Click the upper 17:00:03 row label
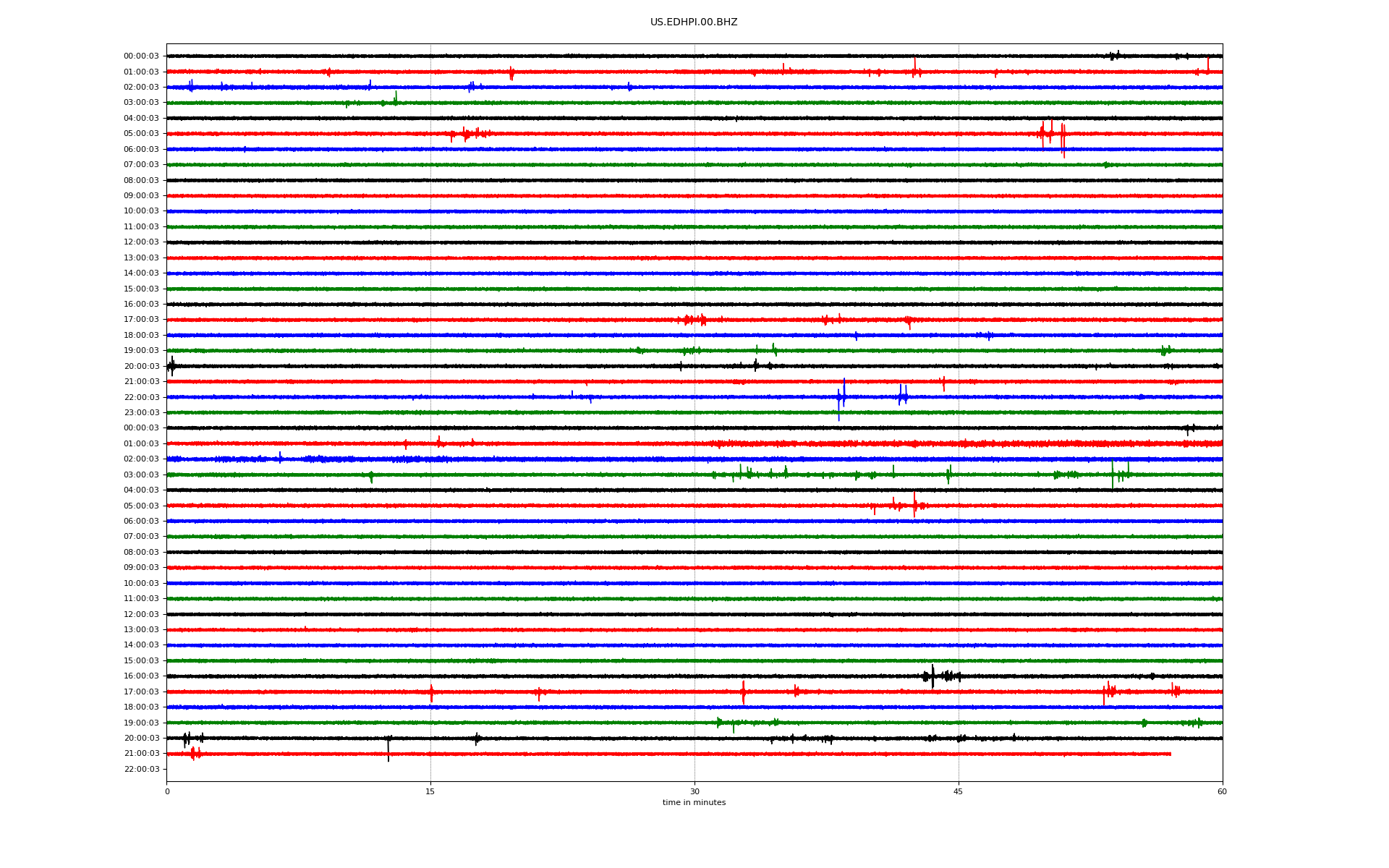 pyautogui.click(x=141, y=320)
